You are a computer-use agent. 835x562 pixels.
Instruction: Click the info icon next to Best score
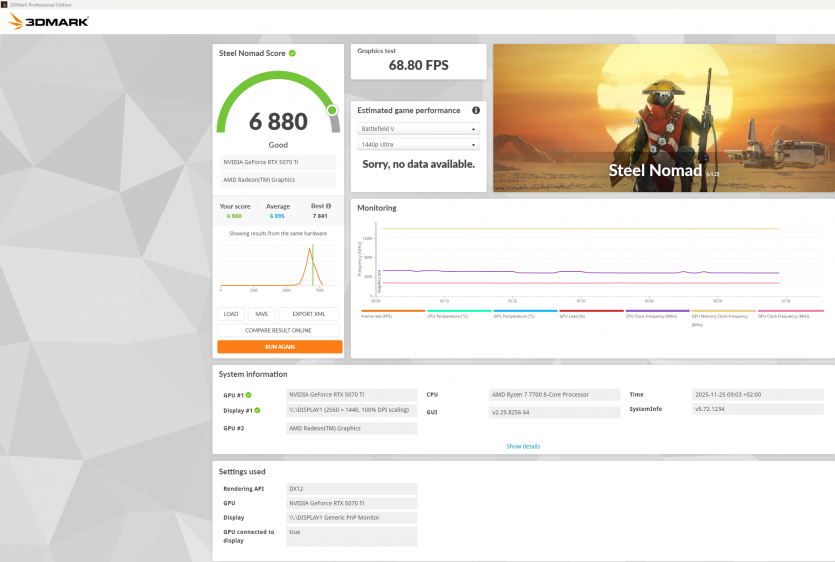pyautogui.click(x=329, y=206)
